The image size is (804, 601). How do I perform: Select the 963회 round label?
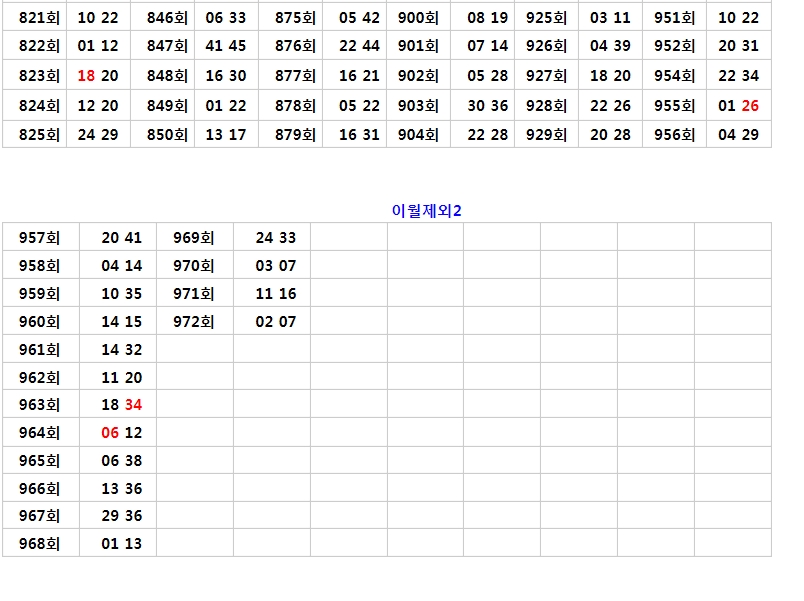coord(40,405)
